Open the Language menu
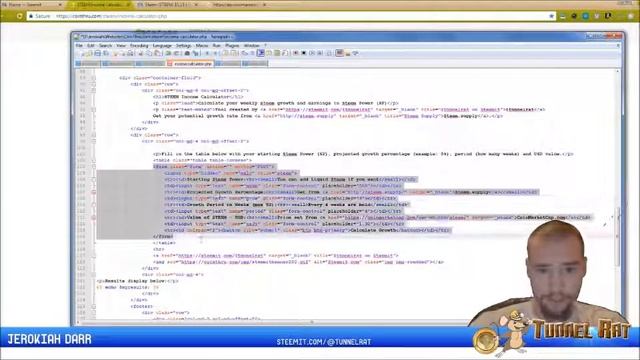The image size is (640, 360). pos(162,46)
